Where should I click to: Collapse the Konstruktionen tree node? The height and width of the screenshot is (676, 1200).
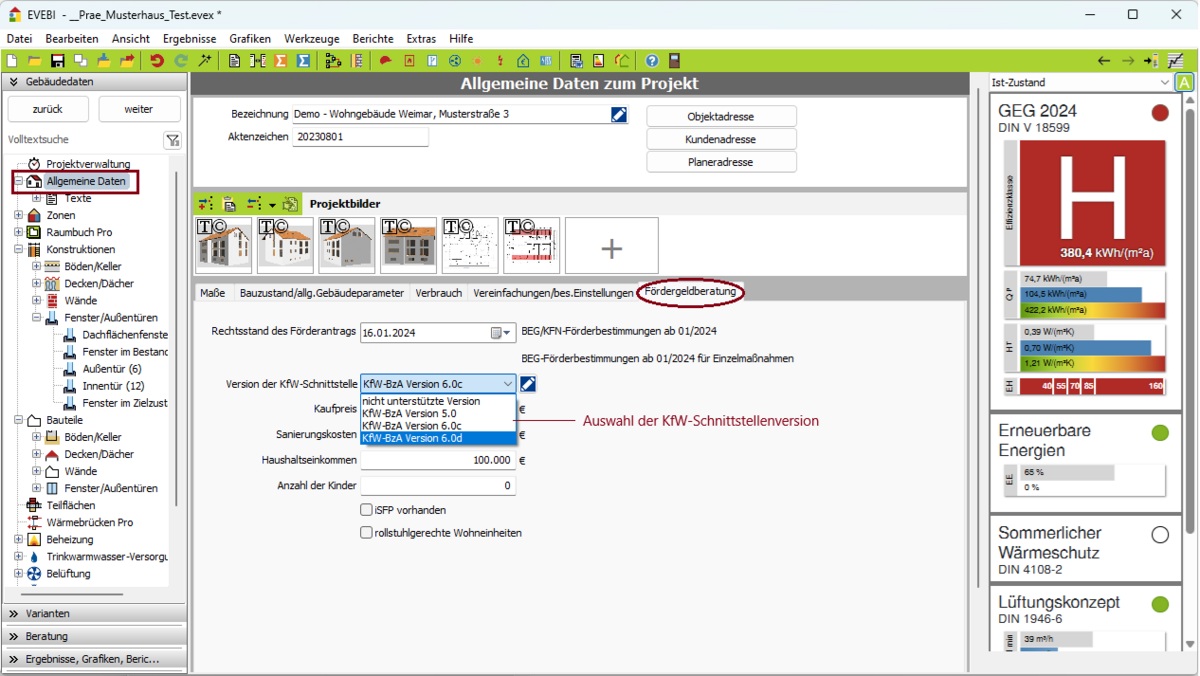(19, 250)
